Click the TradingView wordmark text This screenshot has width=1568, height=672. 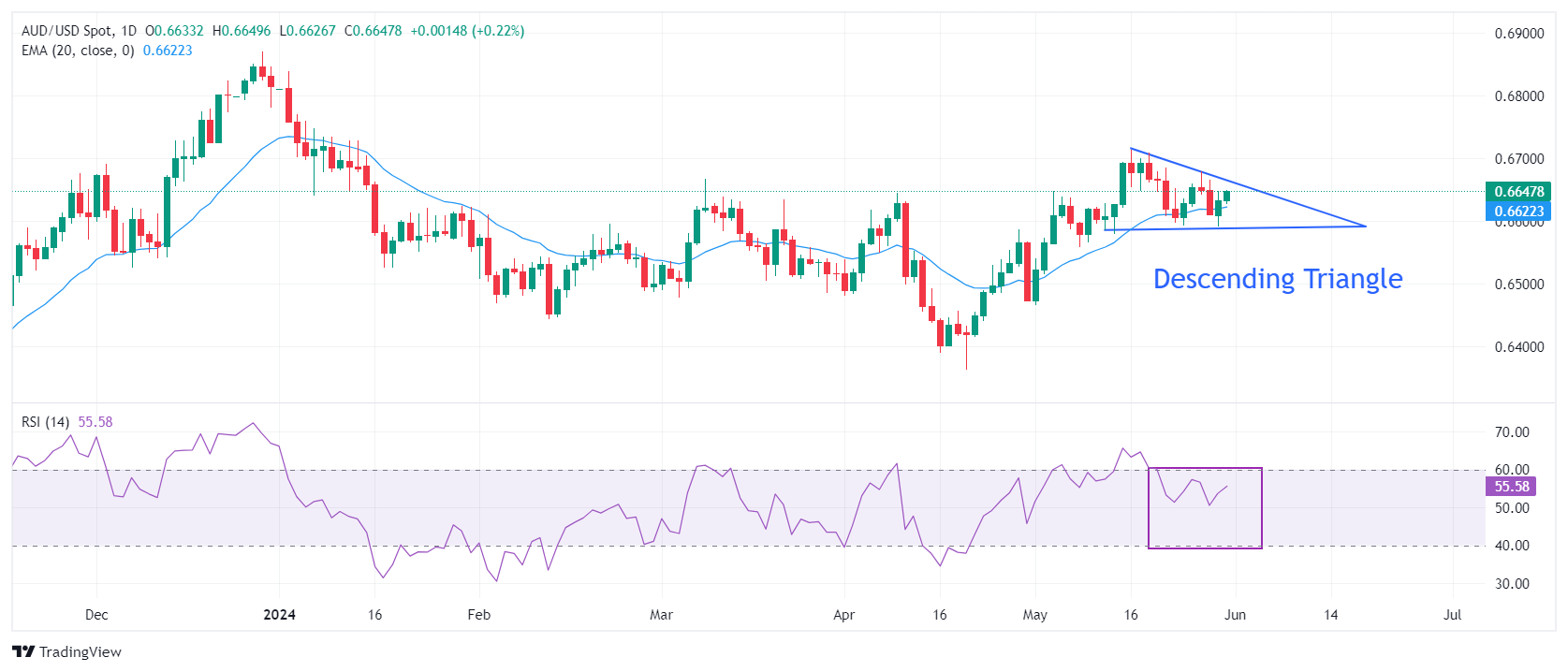click(x=81, y=652)
